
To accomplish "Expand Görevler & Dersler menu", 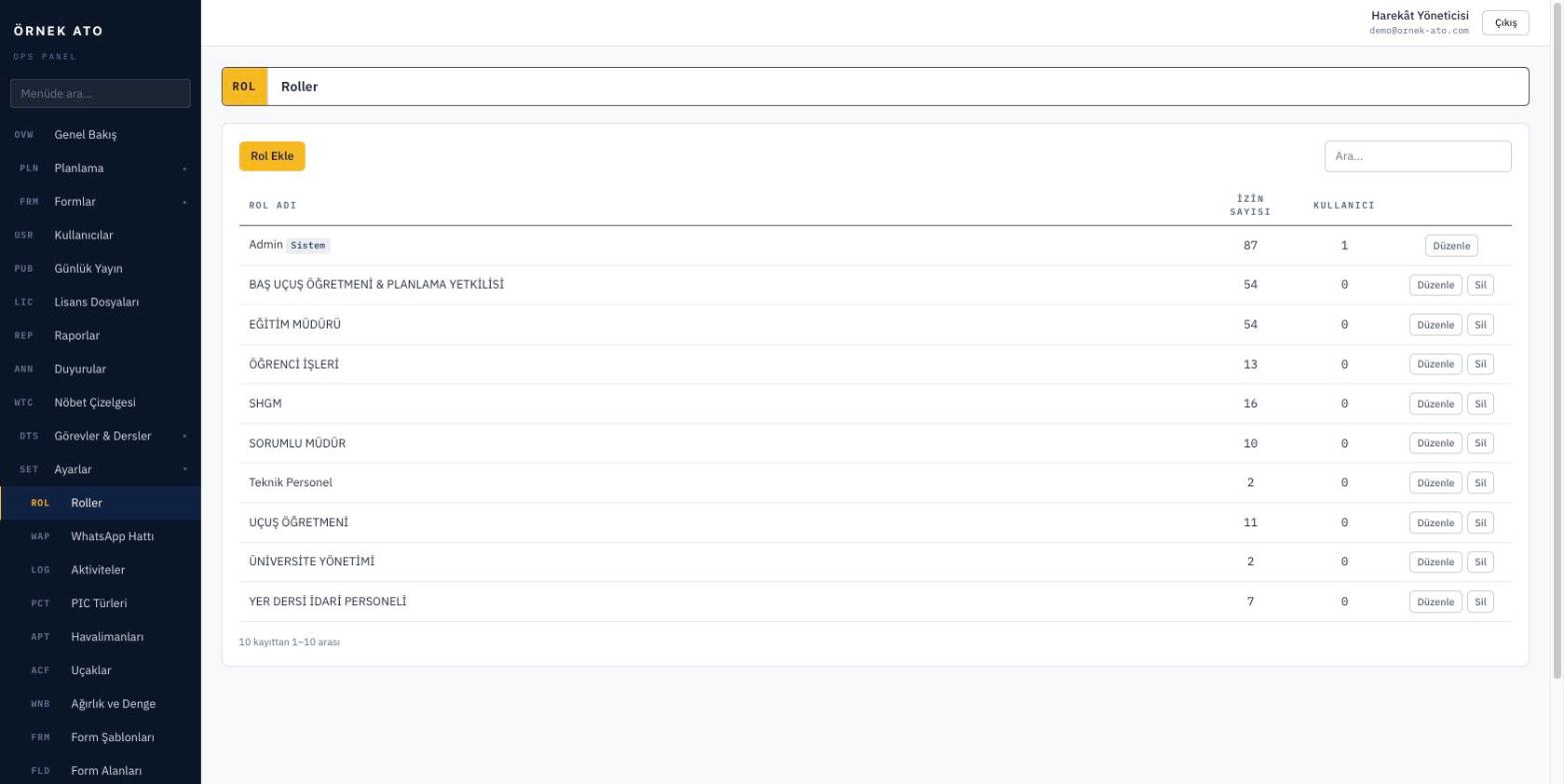I will point(100,436).
